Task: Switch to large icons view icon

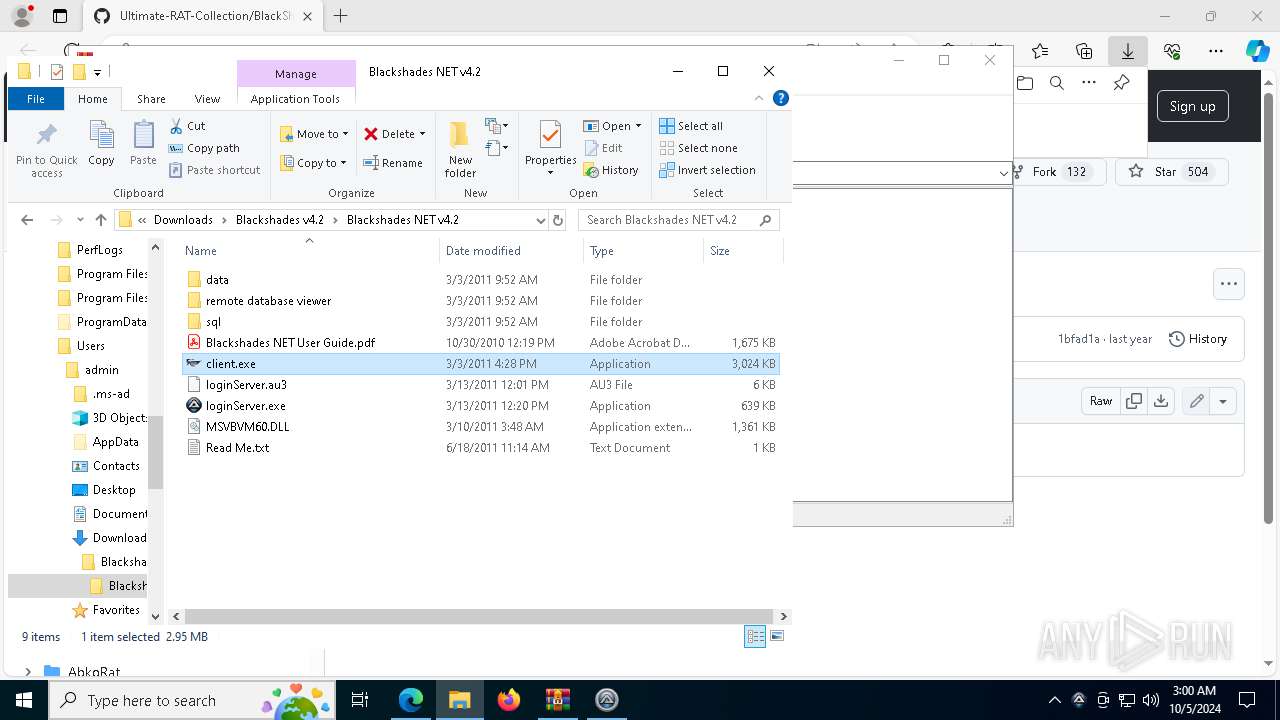Action: (x=777, y=637)
